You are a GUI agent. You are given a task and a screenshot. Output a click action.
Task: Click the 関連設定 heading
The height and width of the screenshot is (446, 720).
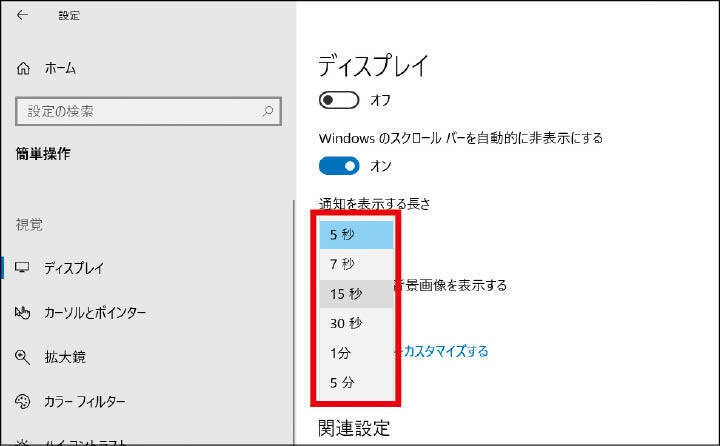point(354,428)
